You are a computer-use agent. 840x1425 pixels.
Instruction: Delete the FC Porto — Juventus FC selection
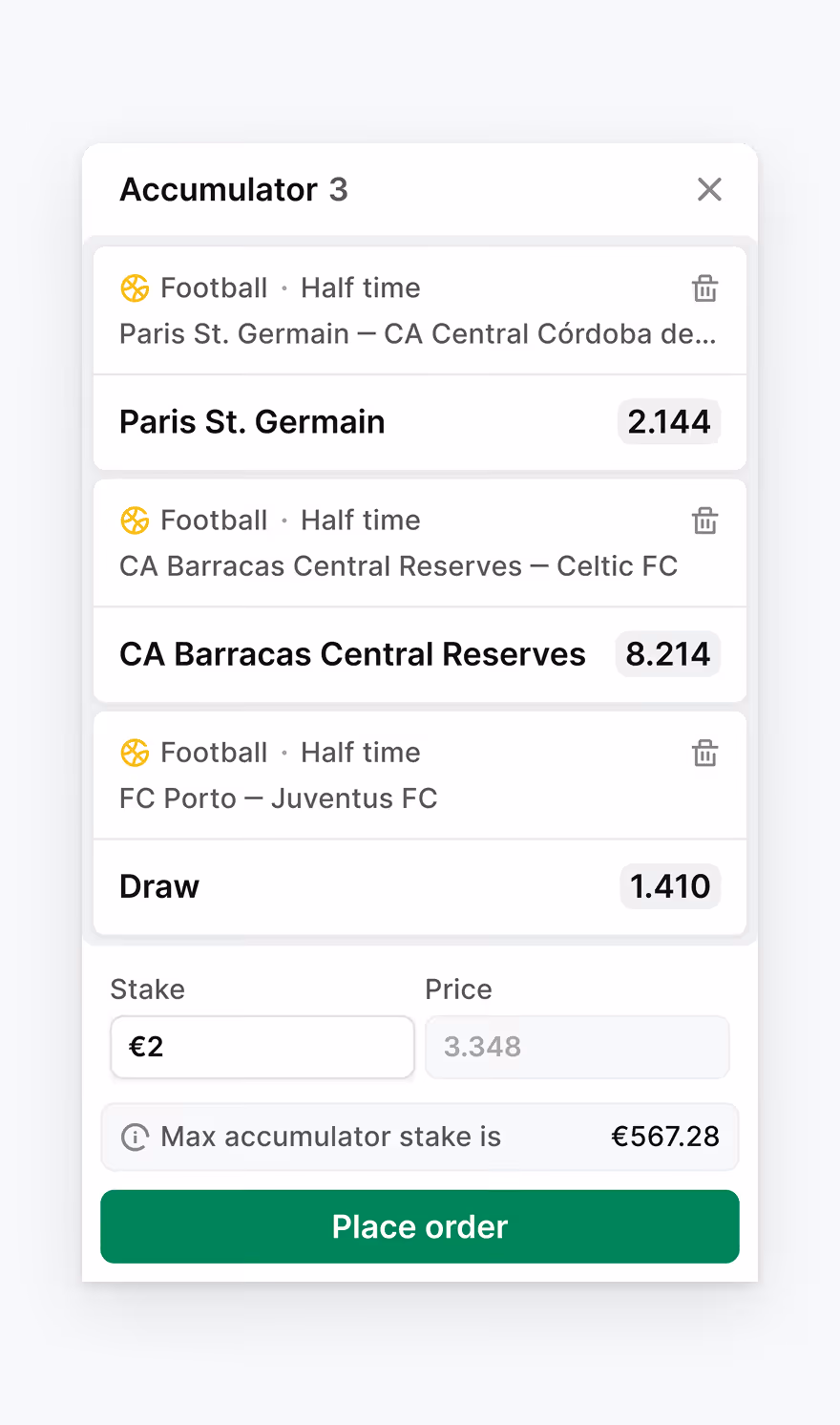(704, 753)
